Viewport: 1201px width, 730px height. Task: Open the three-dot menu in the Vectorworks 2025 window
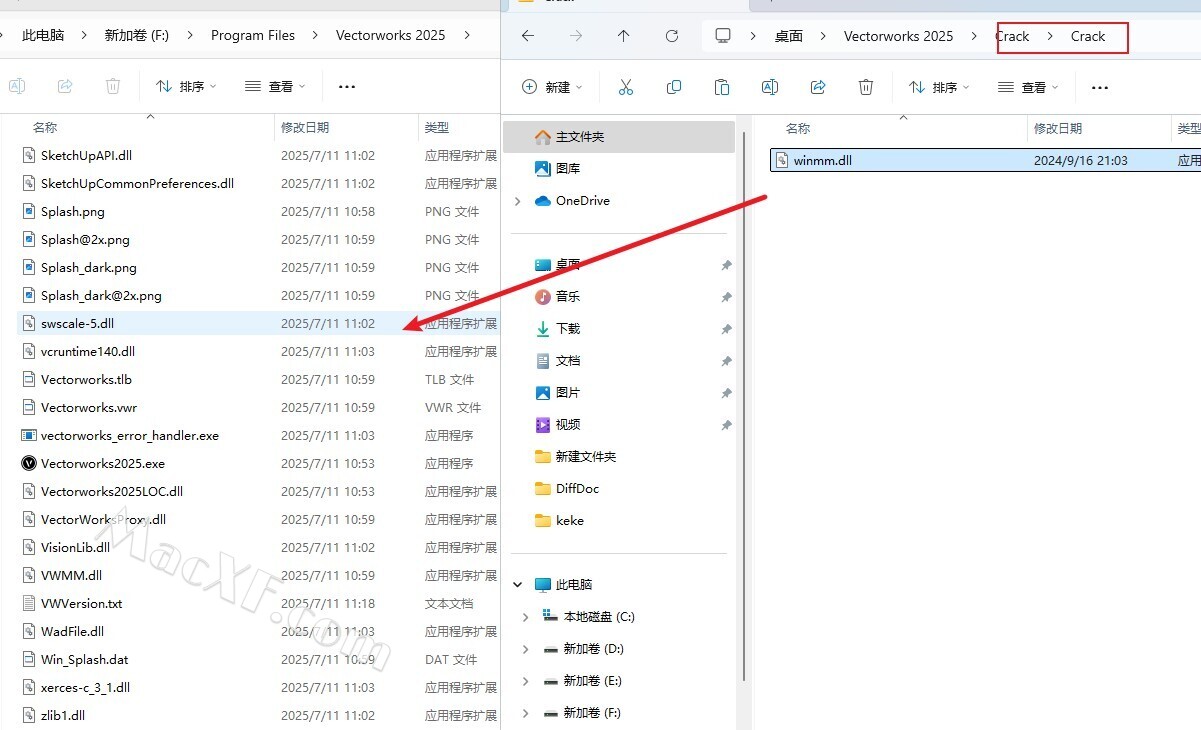[347, 86]
